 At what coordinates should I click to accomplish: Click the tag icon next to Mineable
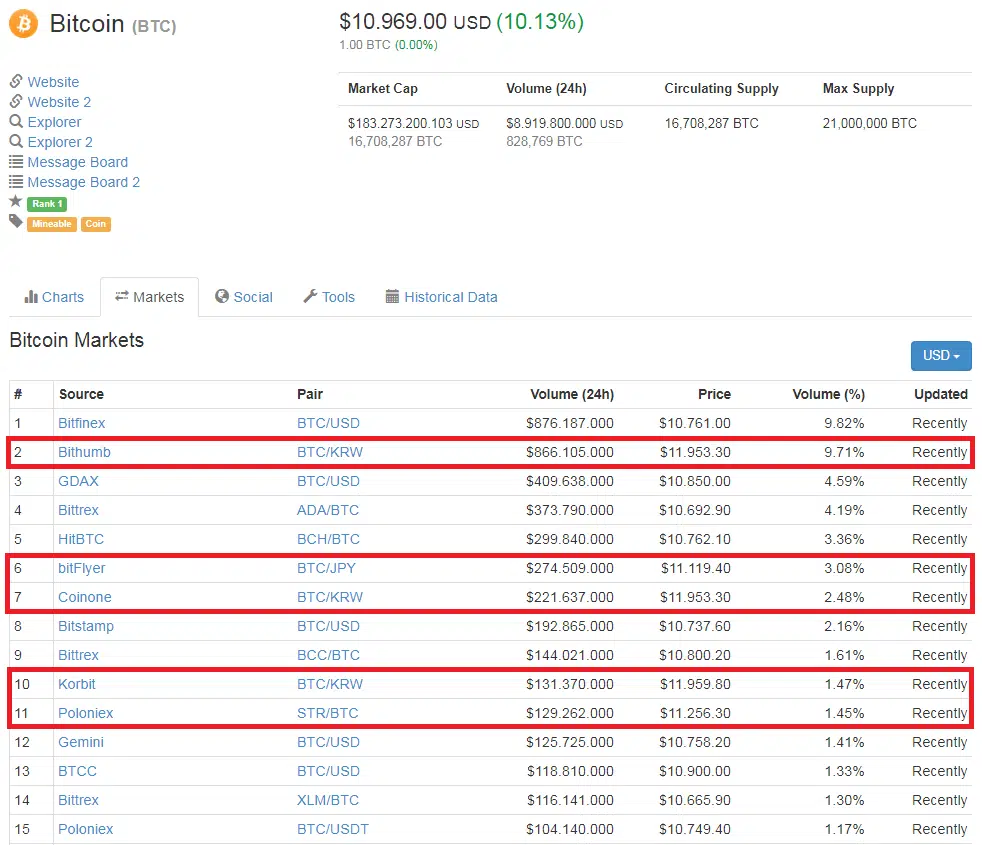coord(16,221)
